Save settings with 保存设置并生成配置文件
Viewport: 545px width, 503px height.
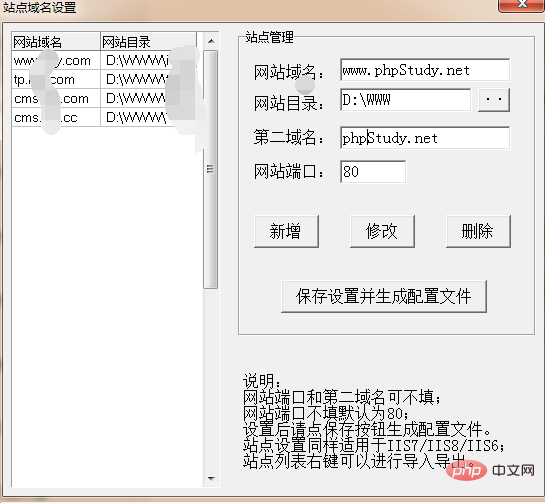pyautogui.click(x=383, y=296)
